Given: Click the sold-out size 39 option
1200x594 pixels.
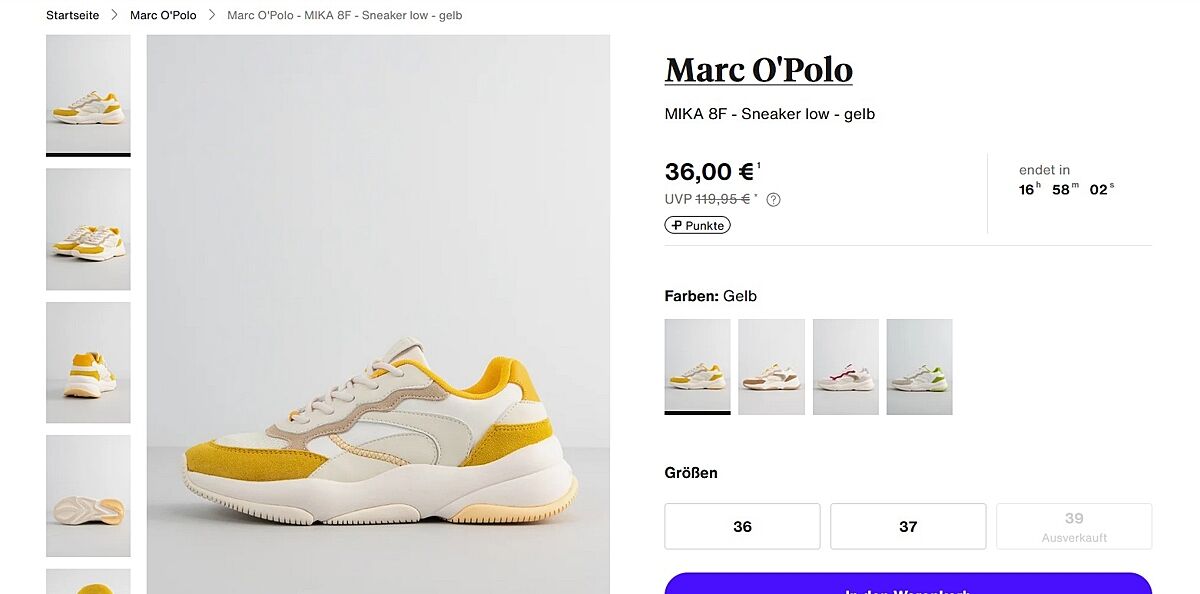Looking at the screenshot, I should pyautogui.click(x=1074, y=526).
